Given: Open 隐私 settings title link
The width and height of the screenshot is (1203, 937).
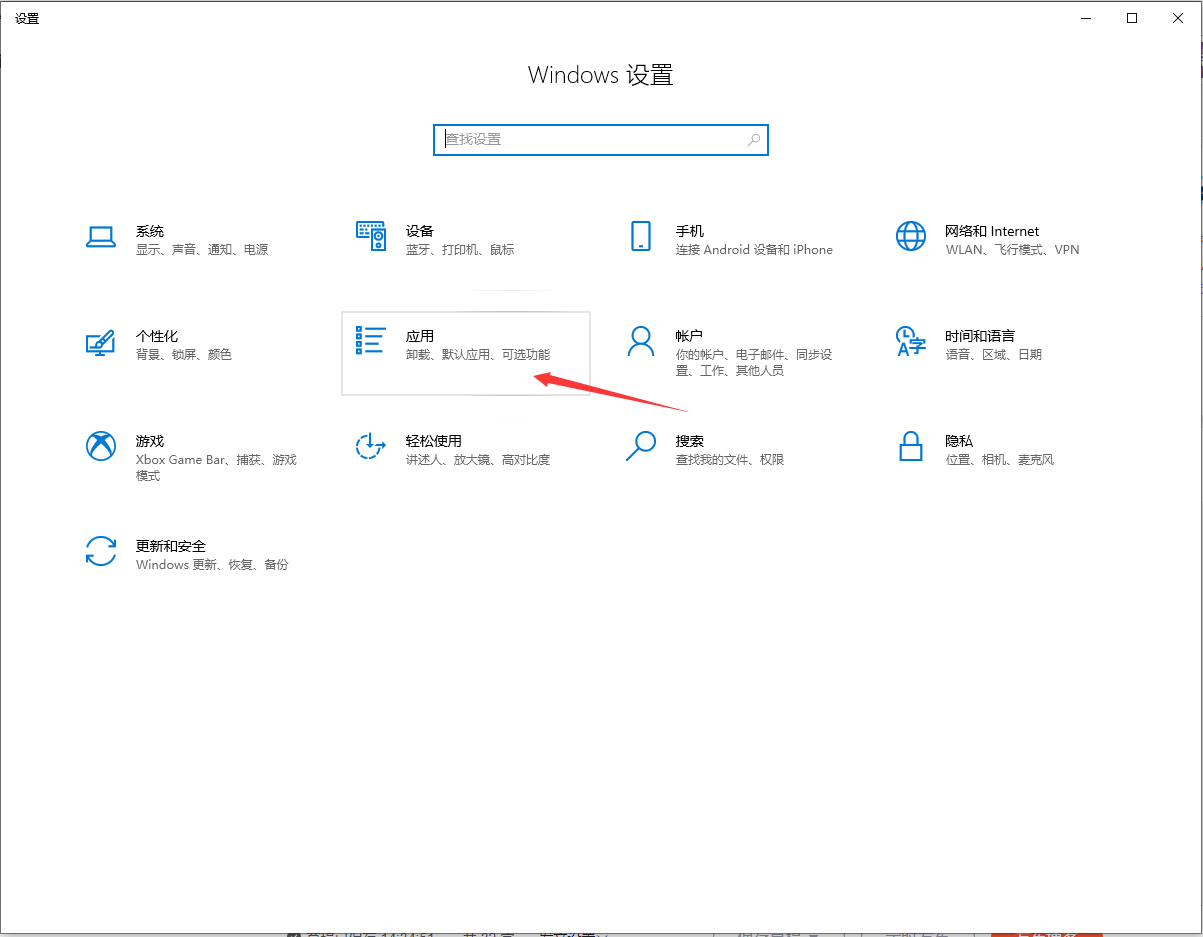Looking at the screenshot, I should tap(959, 441).
